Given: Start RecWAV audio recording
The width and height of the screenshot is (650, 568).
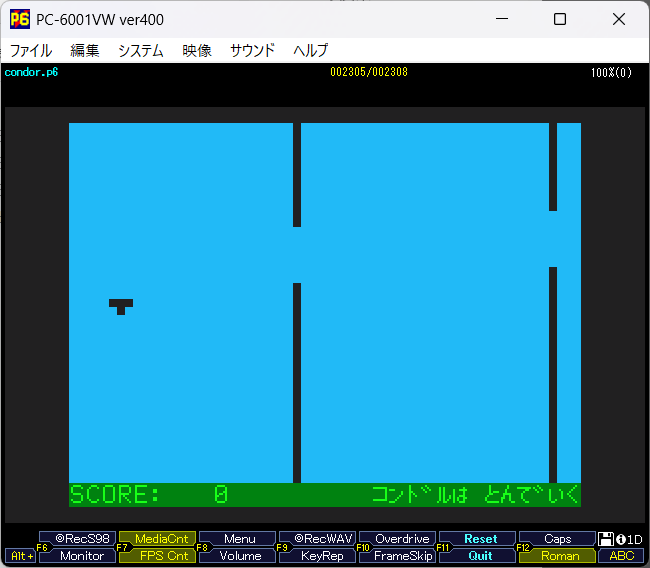Looking at the screenshot, I should tap(317, 539).
